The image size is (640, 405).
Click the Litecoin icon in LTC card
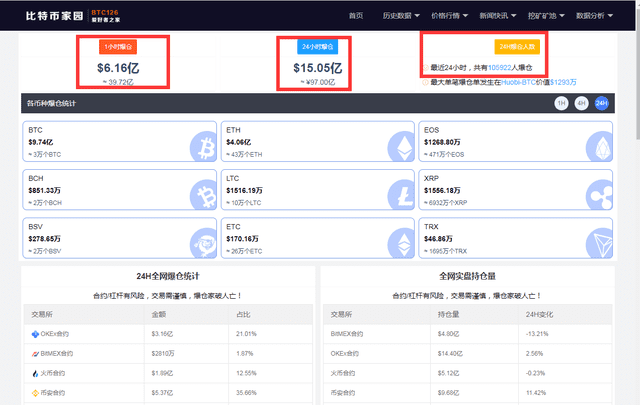pyautogui.click(x=401, y=195)
